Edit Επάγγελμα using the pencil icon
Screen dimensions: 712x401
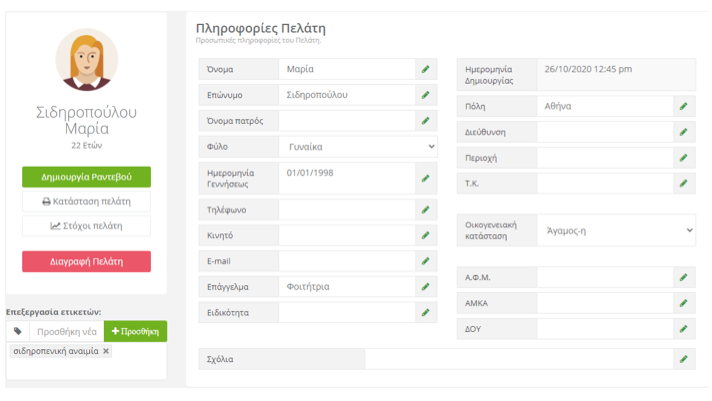(x=425, y=287)
